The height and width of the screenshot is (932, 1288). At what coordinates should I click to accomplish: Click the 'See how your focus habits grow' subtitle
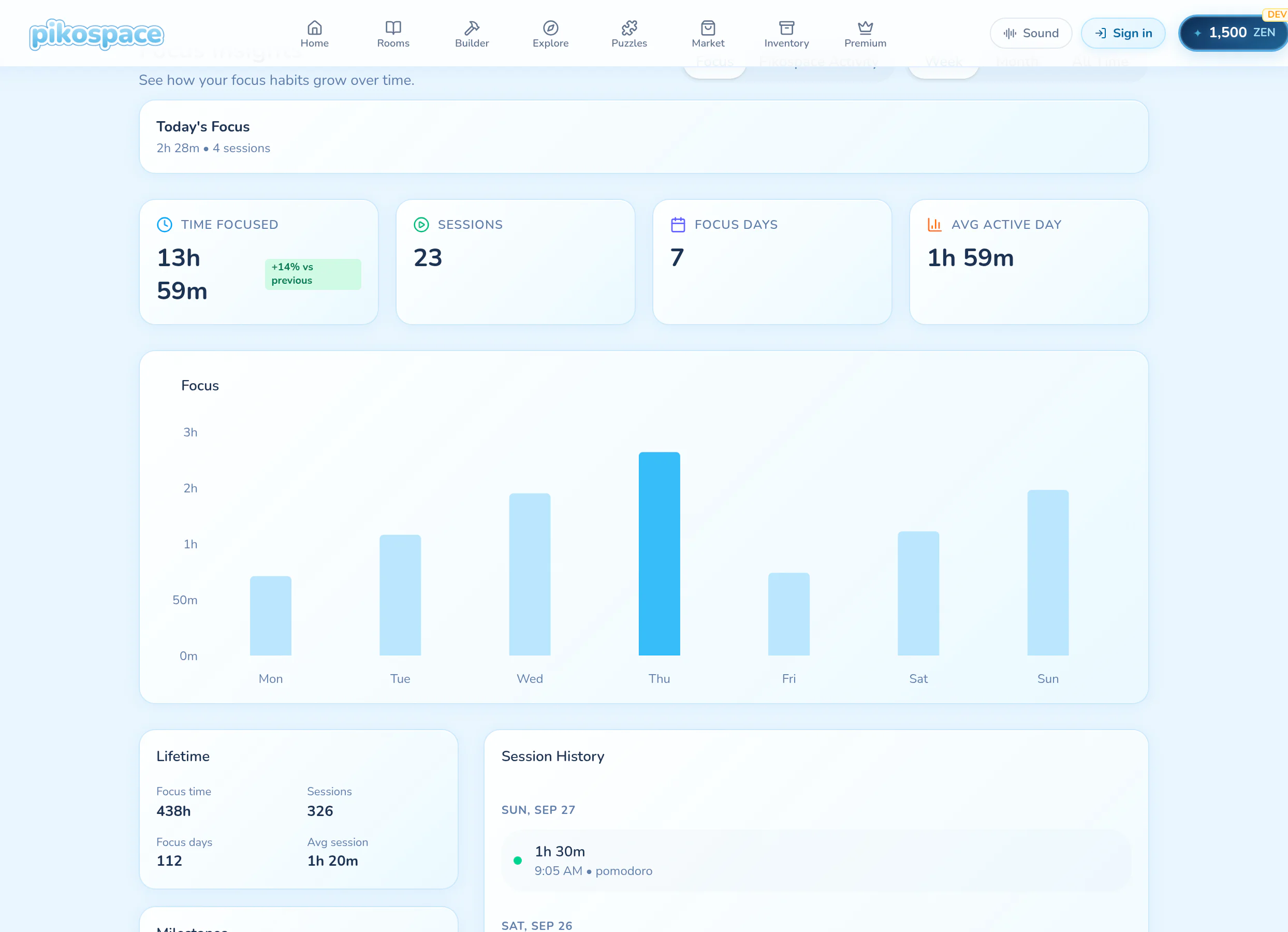pos(276,80)
